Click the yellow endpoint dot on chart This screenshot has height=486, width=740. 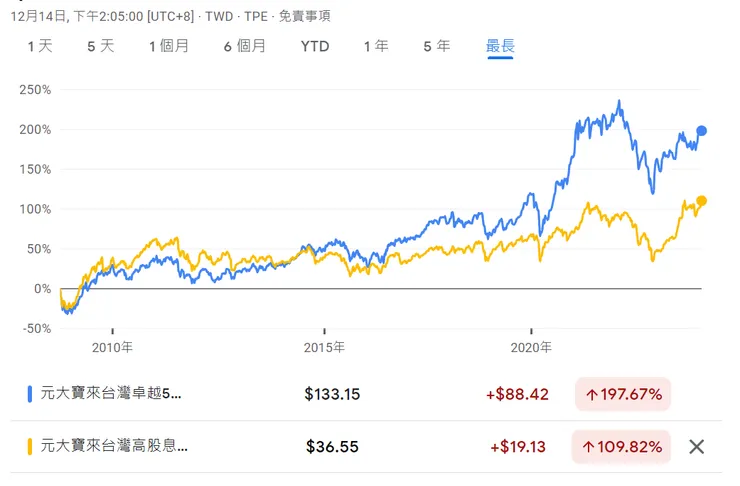(702, 201)
